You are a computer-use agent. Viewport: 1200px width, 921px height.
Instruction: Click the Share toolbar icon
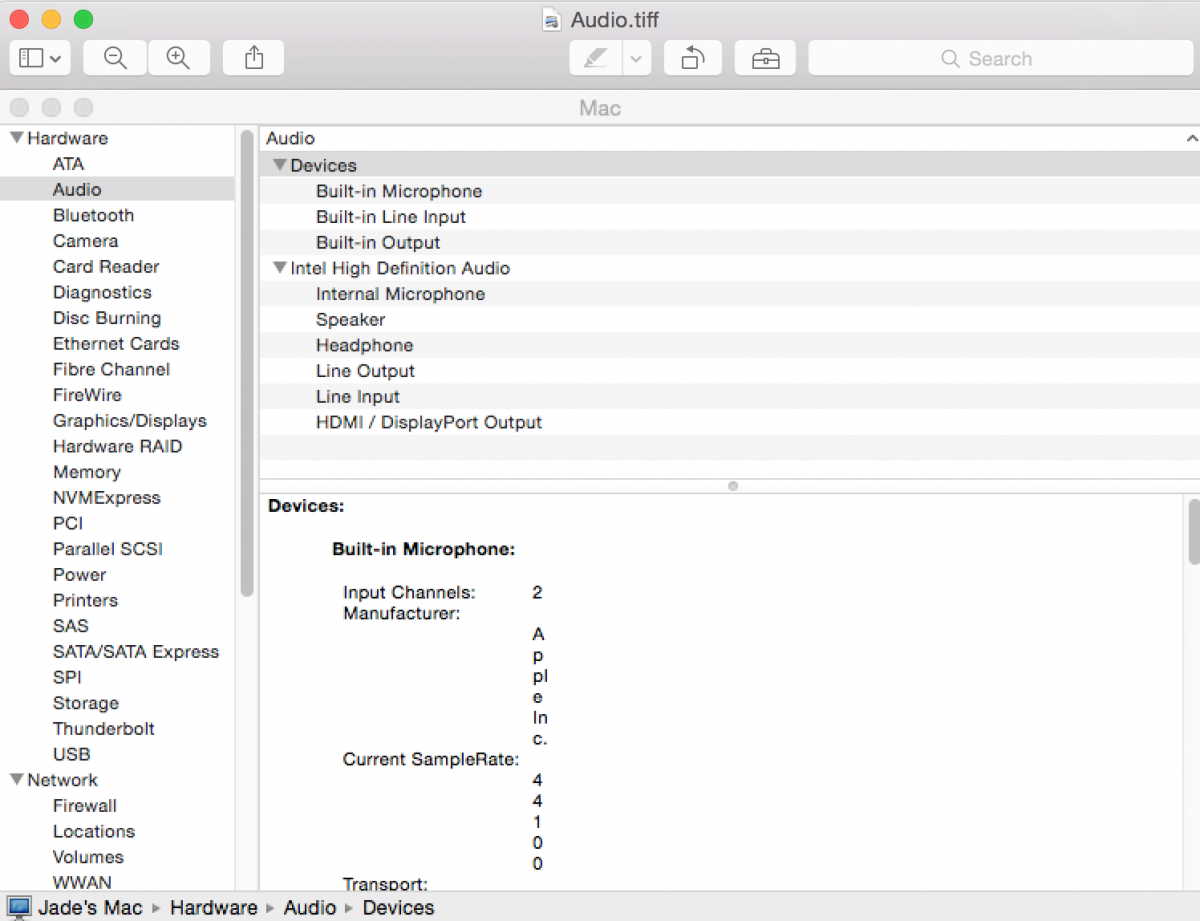tap(253, 58)
